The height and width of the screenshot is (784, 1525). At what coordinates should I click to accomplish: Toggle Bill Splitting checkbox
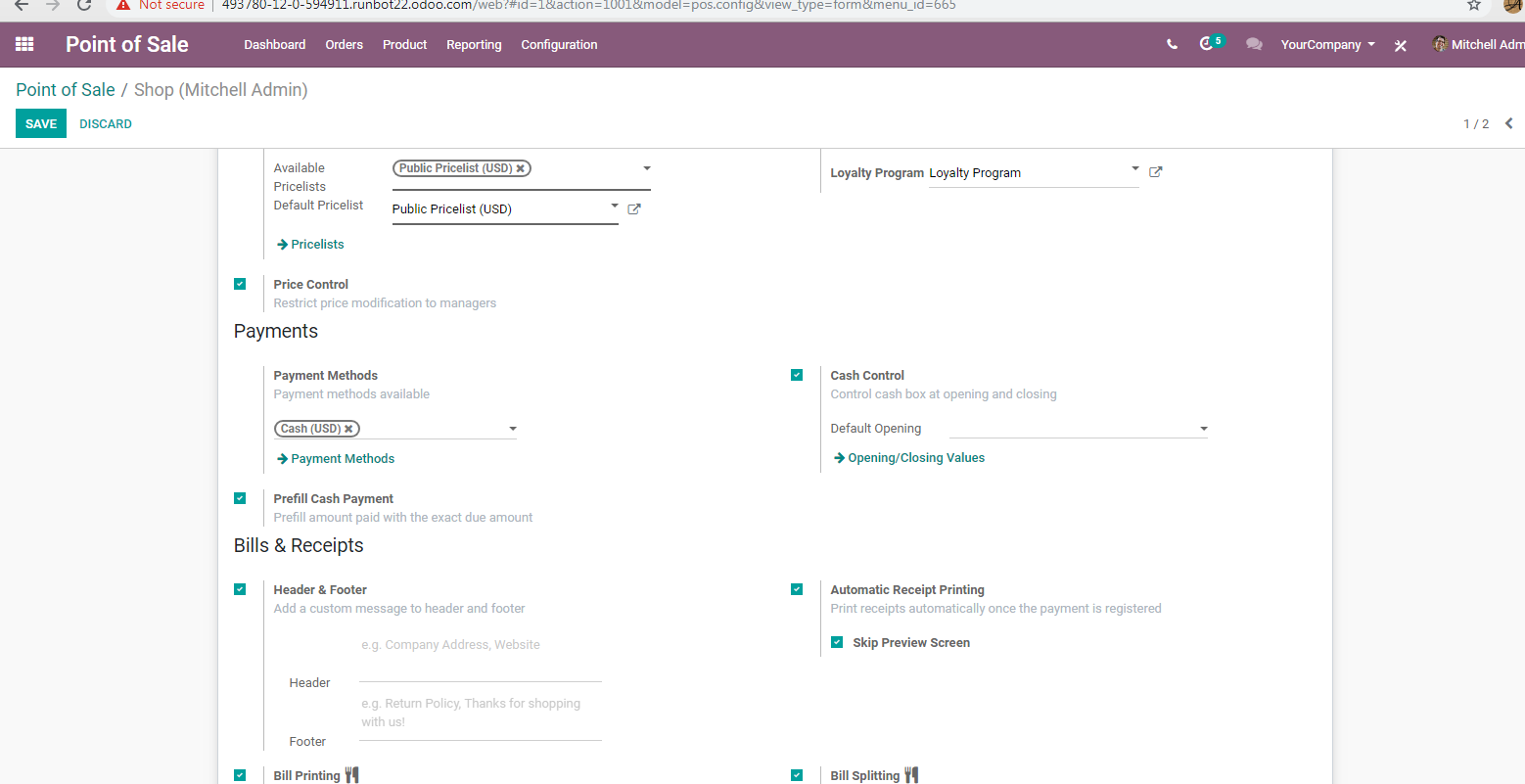[797, 775]
